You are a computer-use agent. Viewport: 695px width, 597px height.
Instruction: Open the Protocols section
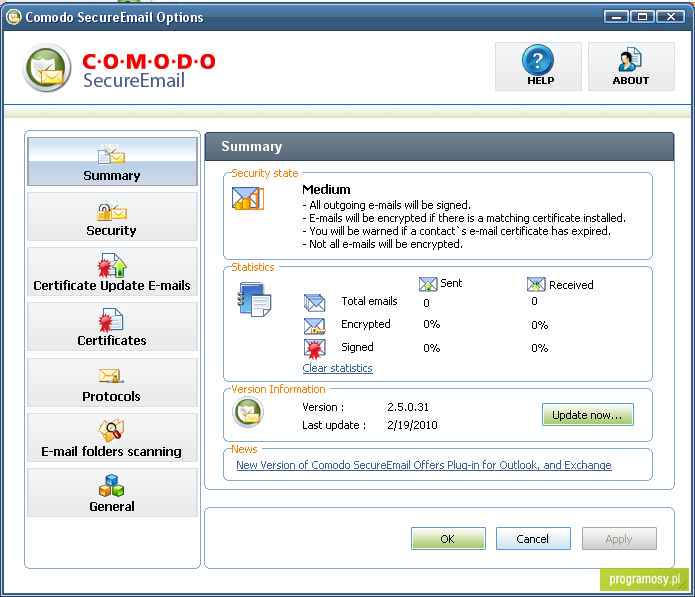(112, 382)
